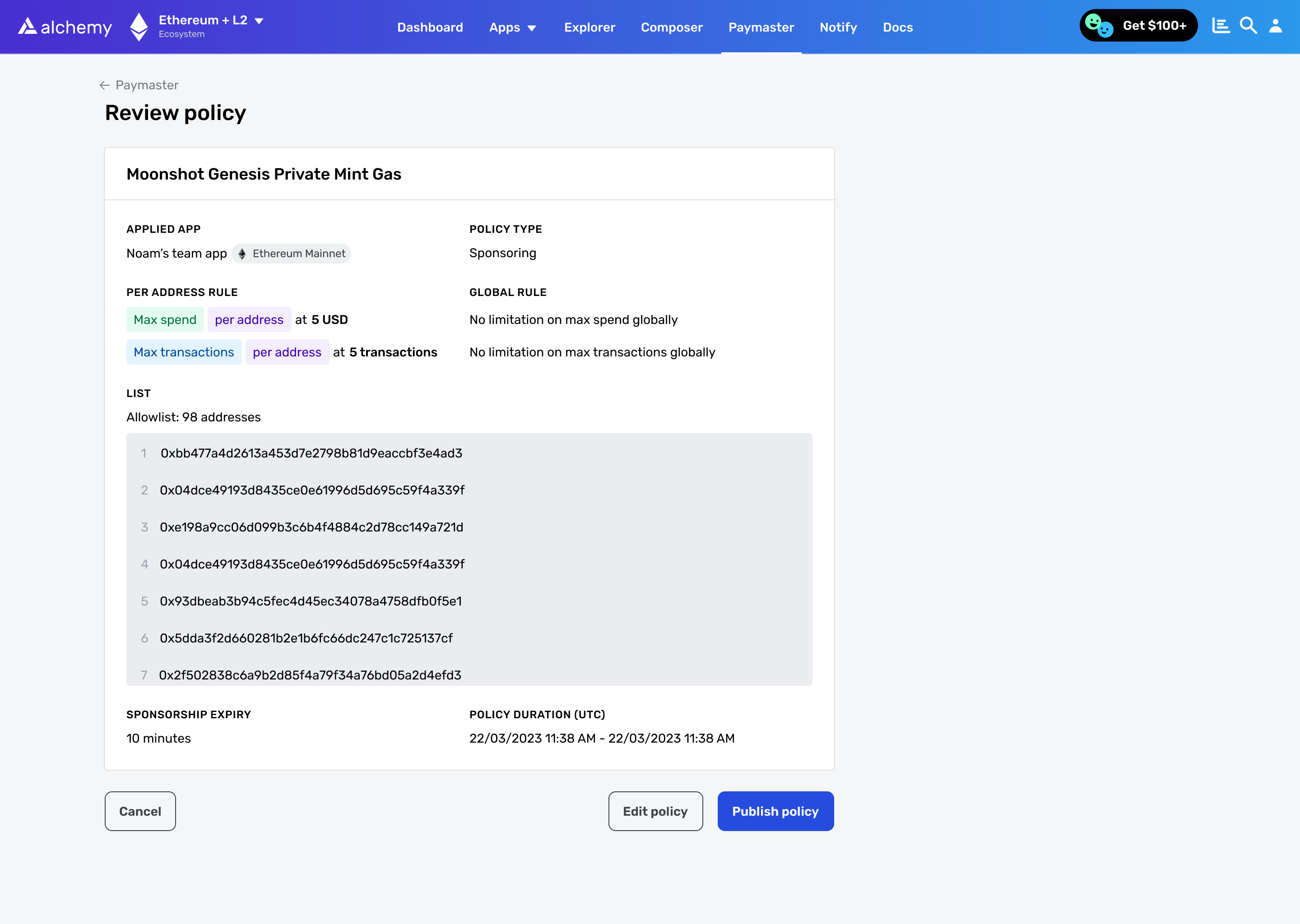Open the Notify tab
The height and width of the screenshot is (924, 1300).
(x=838, y=28)
